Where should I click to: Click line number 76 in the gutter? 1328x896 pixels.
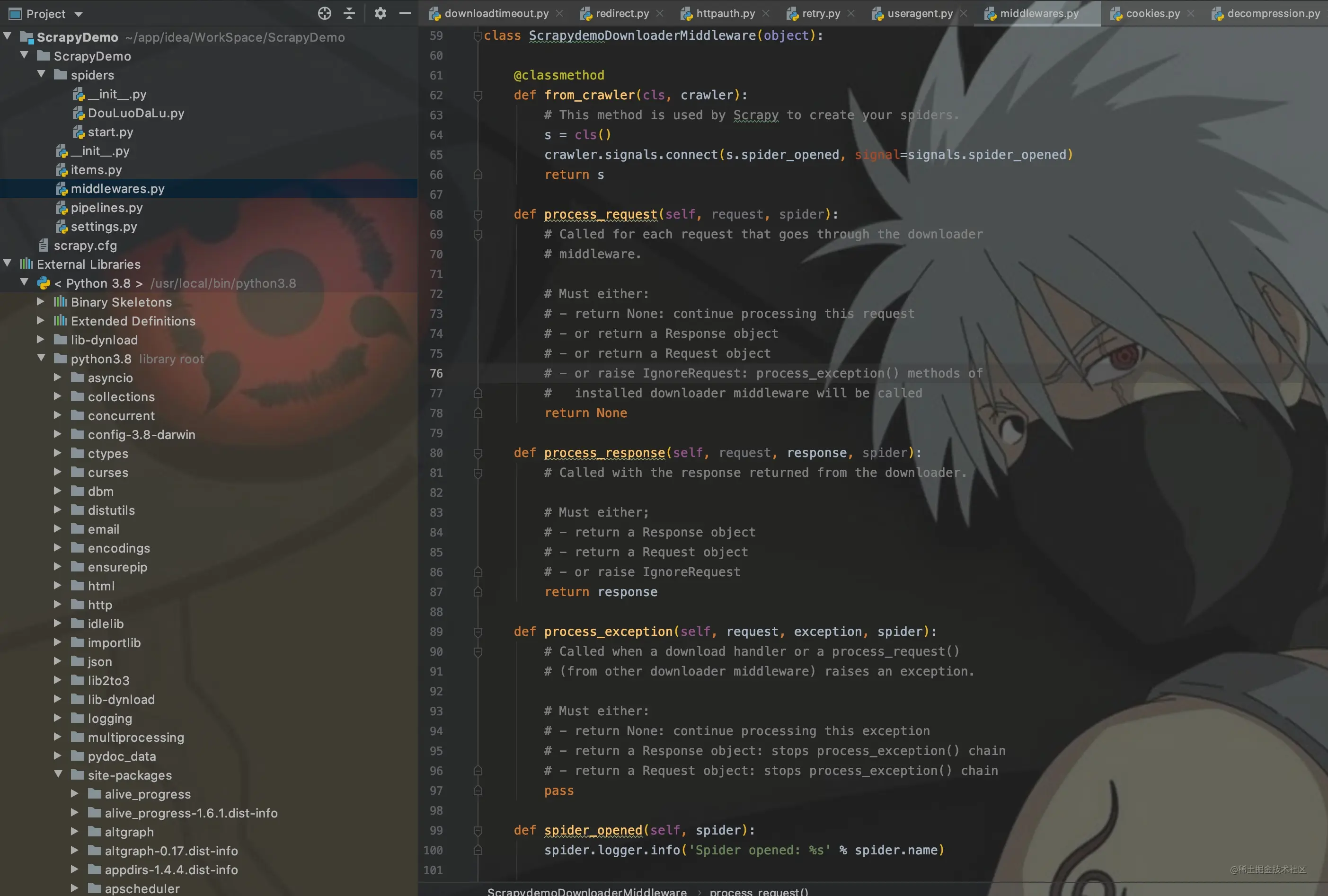tap(436, 373)
